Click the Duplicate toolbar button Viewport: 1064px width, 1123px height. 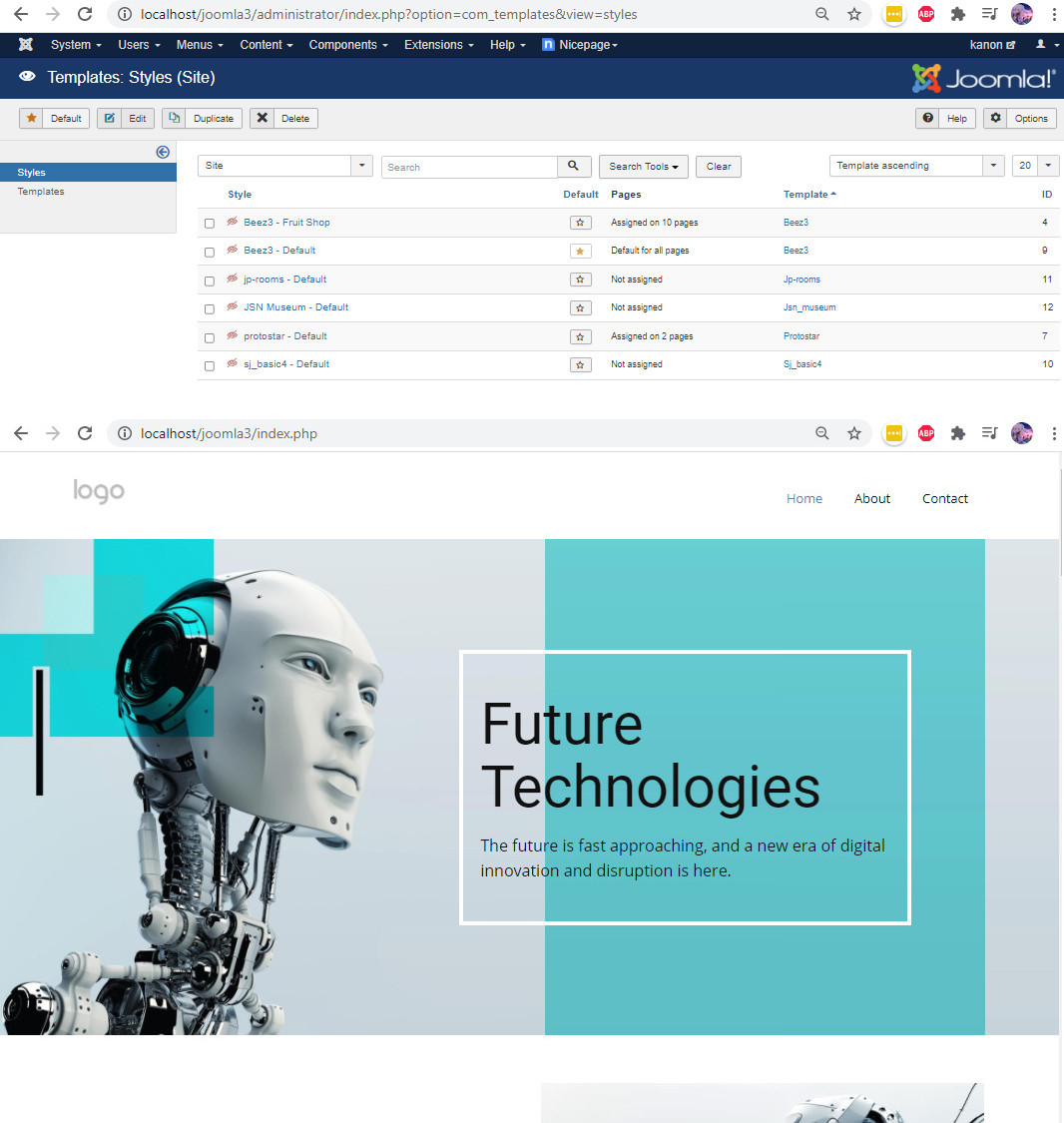[204, 118]
